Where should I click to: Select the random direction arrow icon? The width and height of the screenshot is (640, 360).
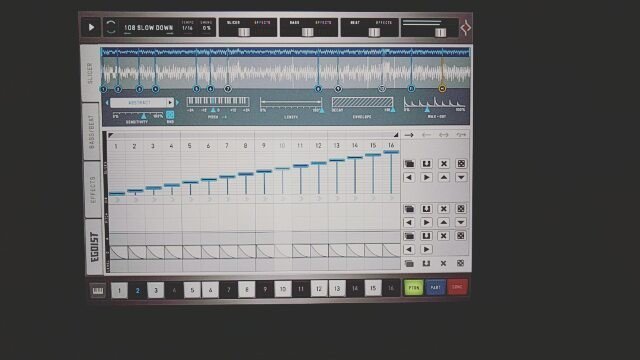461,135
